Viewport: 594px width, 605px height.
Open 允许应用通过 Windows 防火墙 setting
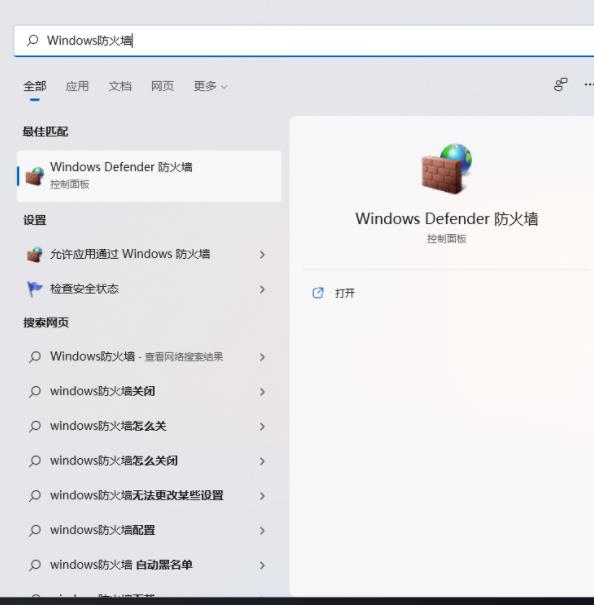149,254
